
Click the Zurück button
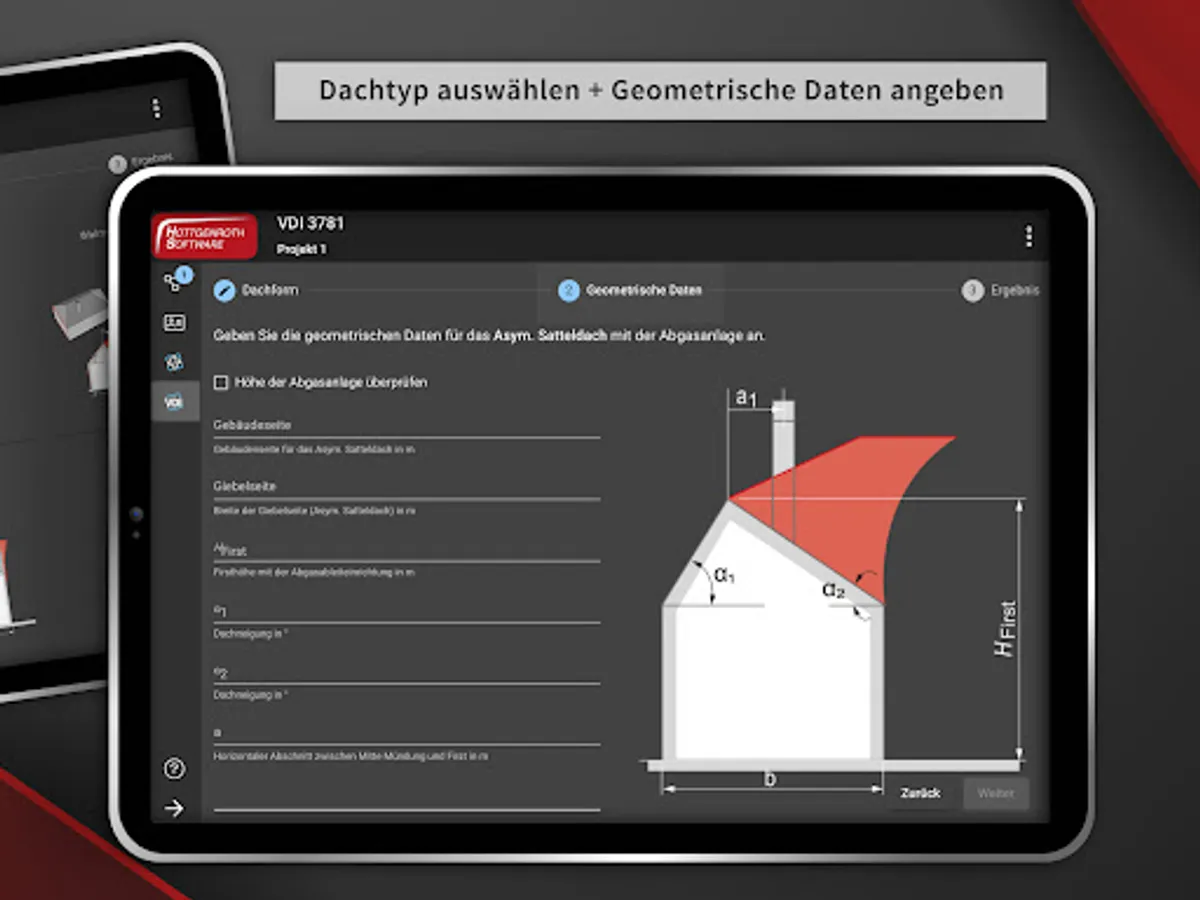[920, 793]
